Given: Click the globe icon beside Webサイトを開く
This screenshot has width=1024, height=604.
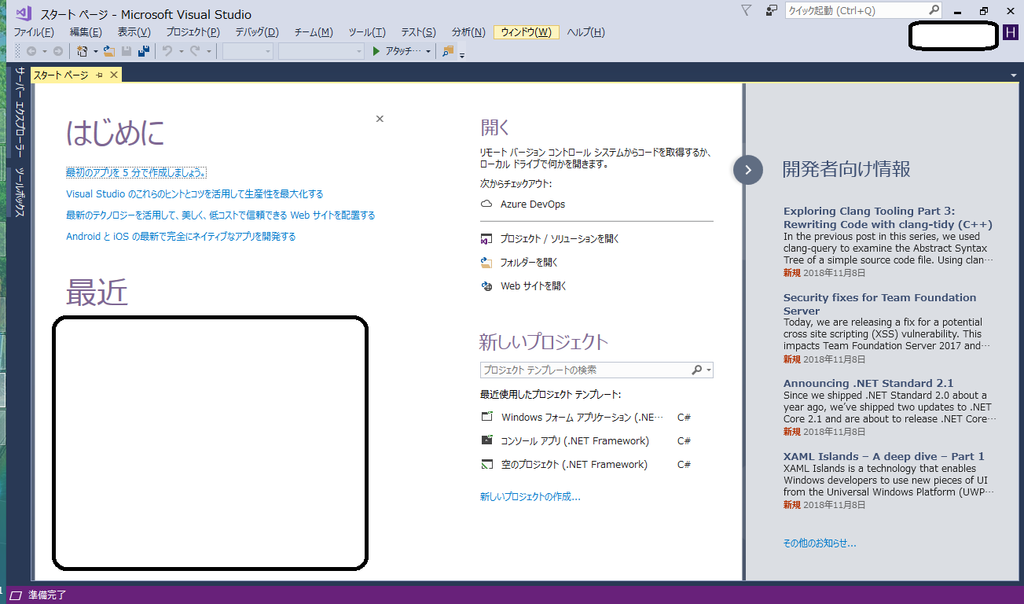Looking at the screenshot, I should [x=487, y=285].
